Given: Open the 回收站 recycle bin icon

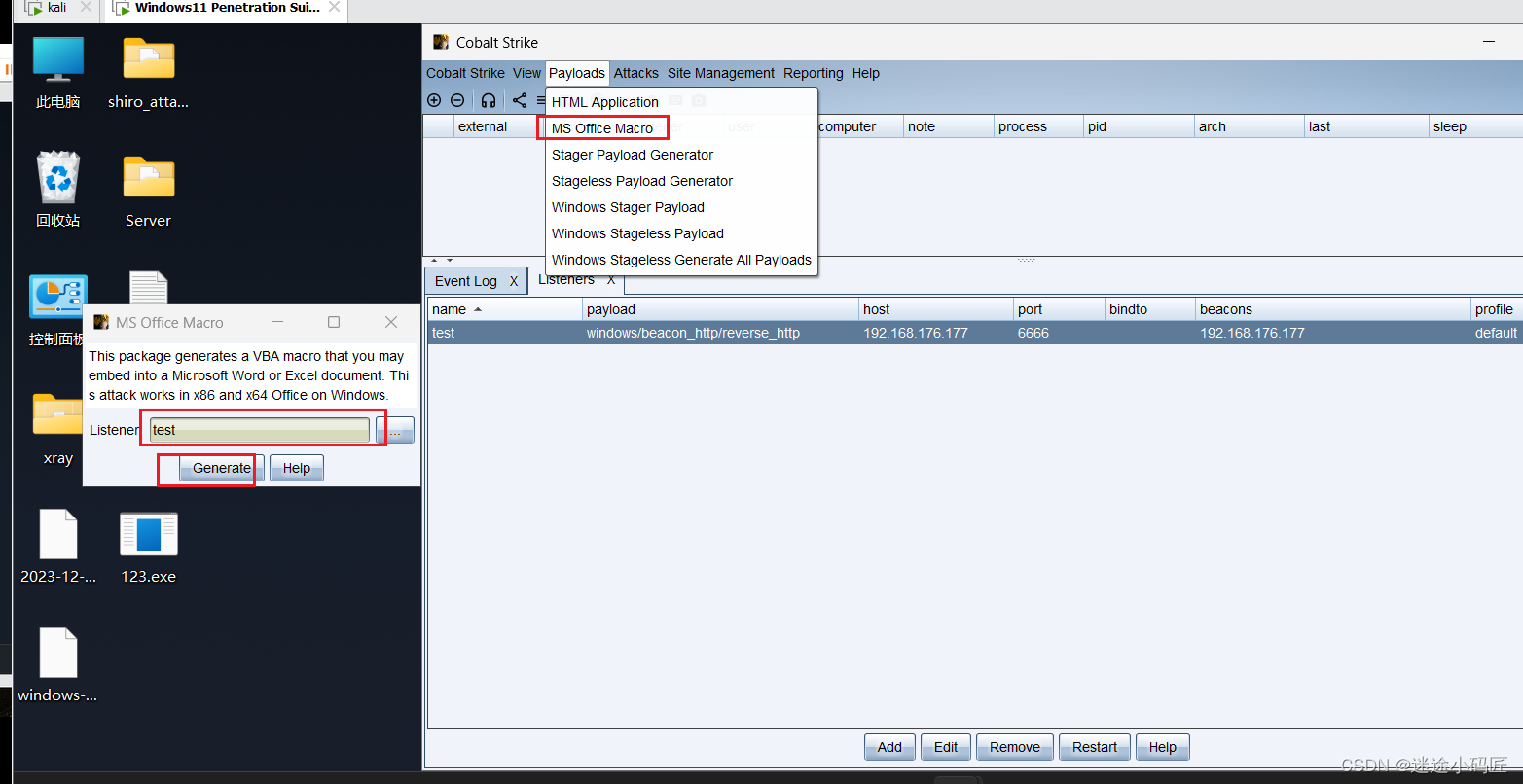Looking at the screenshot, I should point(58,190).
